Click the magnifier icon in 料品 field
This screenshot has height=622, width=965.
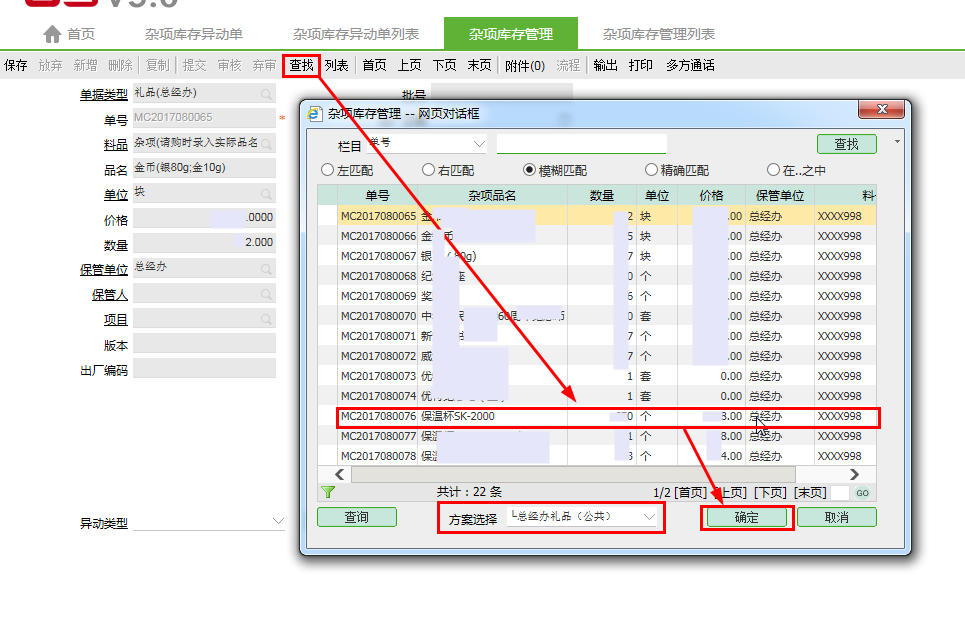point(266,144)
